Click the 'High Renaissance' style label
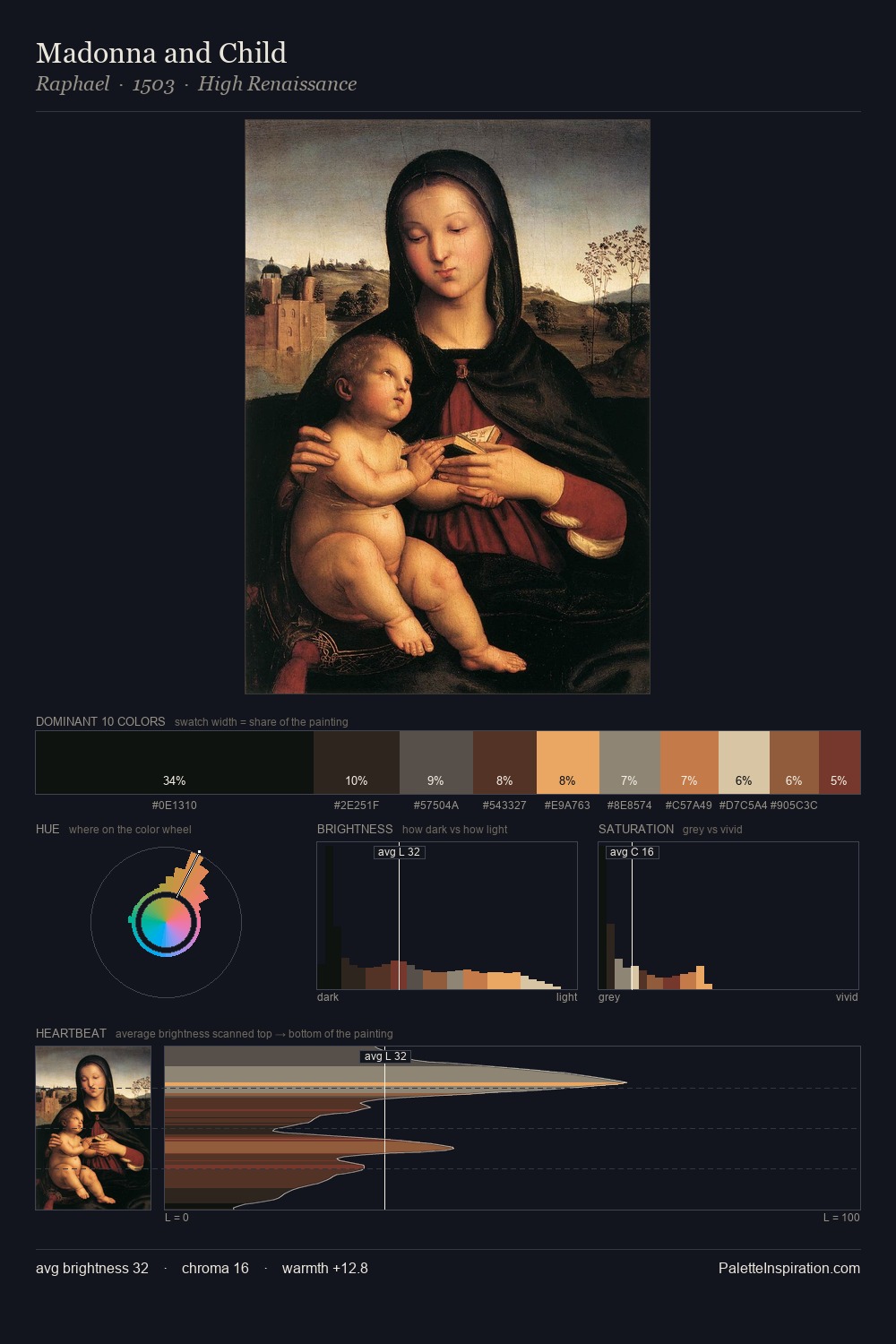Screen dimensions: 896x1344 click(x=277, y=84)
